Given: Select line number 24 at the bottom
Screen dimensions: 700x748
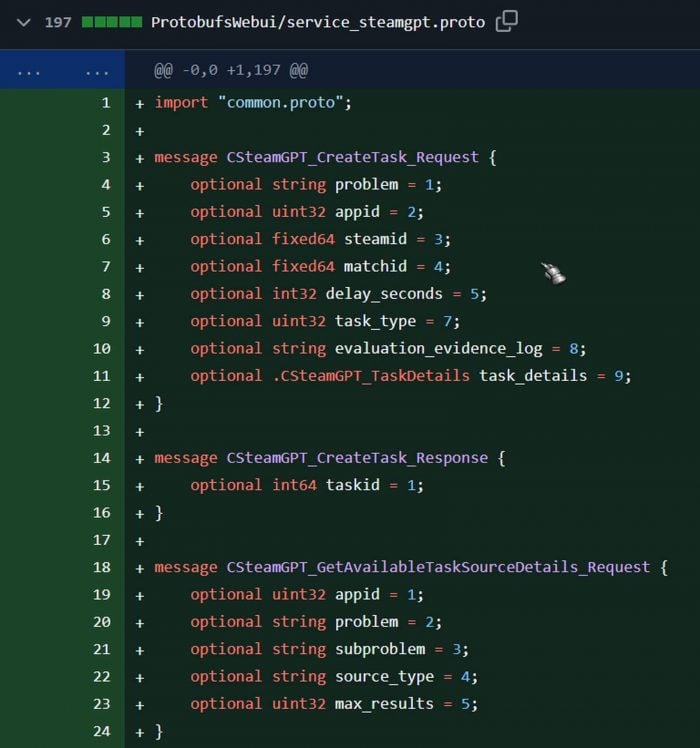Looking at the screenshot, I should (x=102, y=731).
